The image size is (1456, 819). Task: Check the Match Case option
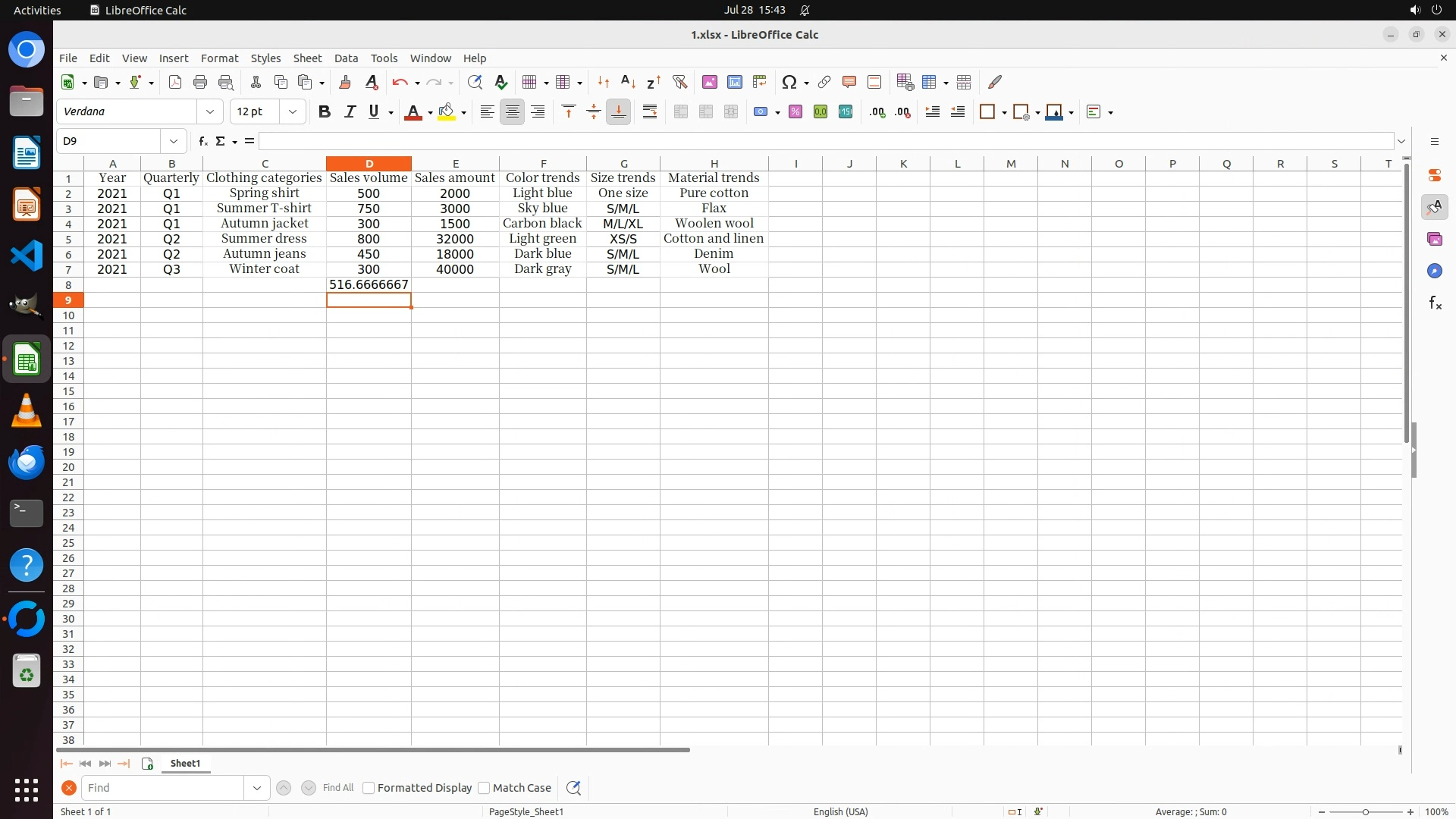tap(484, 788)
